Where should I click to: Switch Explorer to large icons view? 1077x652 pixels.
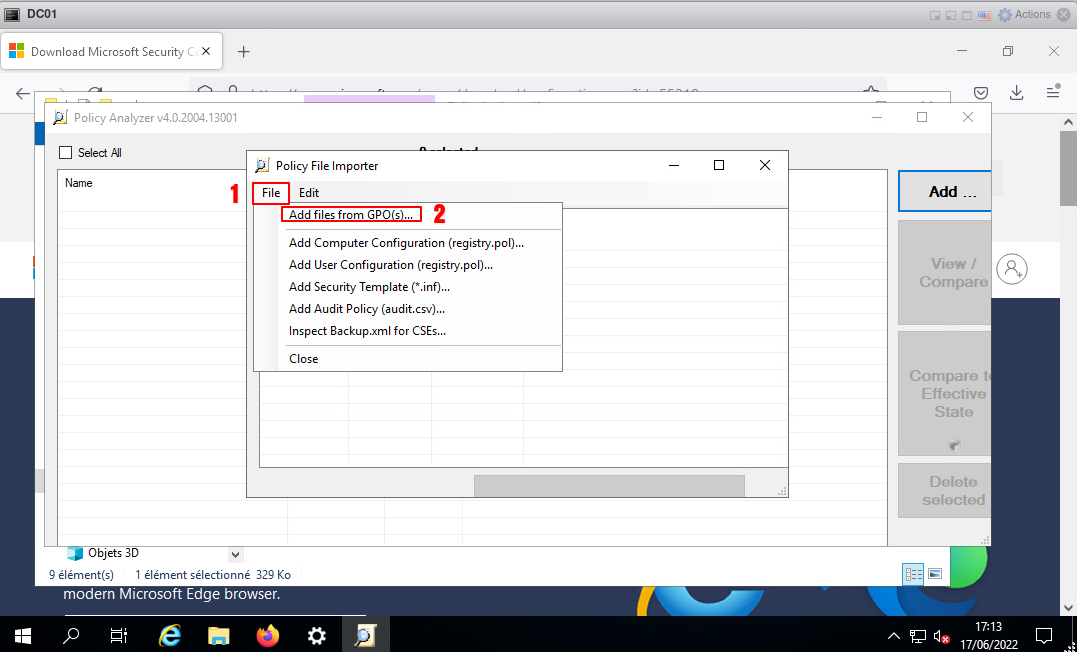pos(935,574)
